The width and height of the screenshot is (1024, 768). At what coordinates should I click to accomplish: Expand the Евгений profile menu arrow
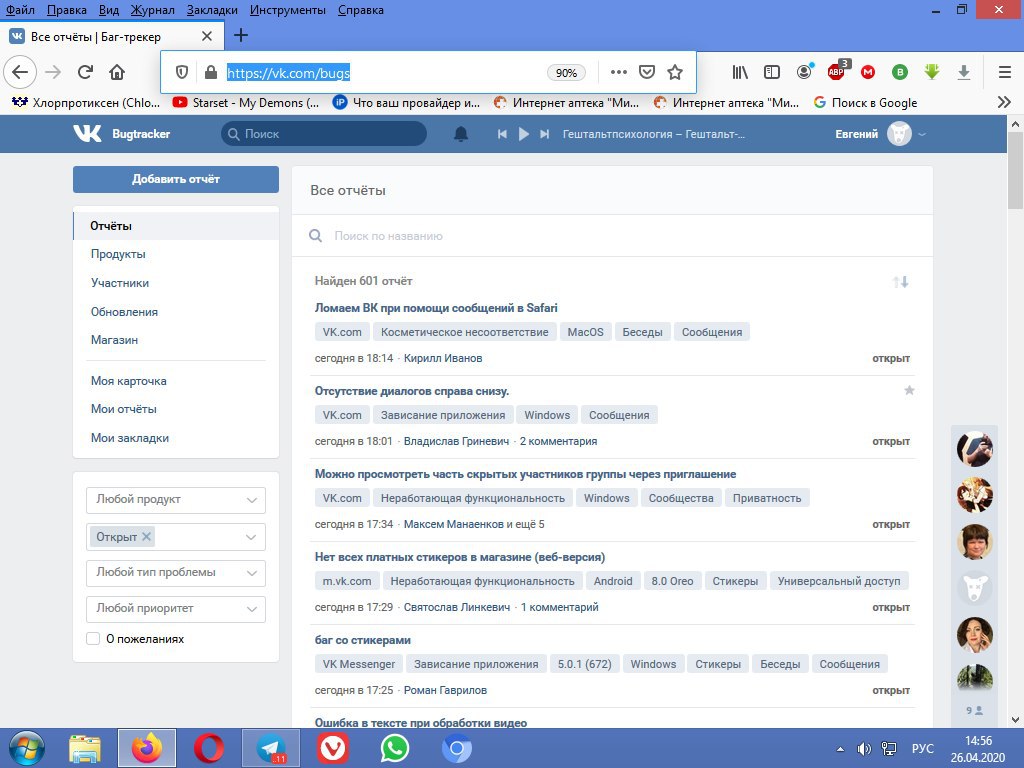922,135
